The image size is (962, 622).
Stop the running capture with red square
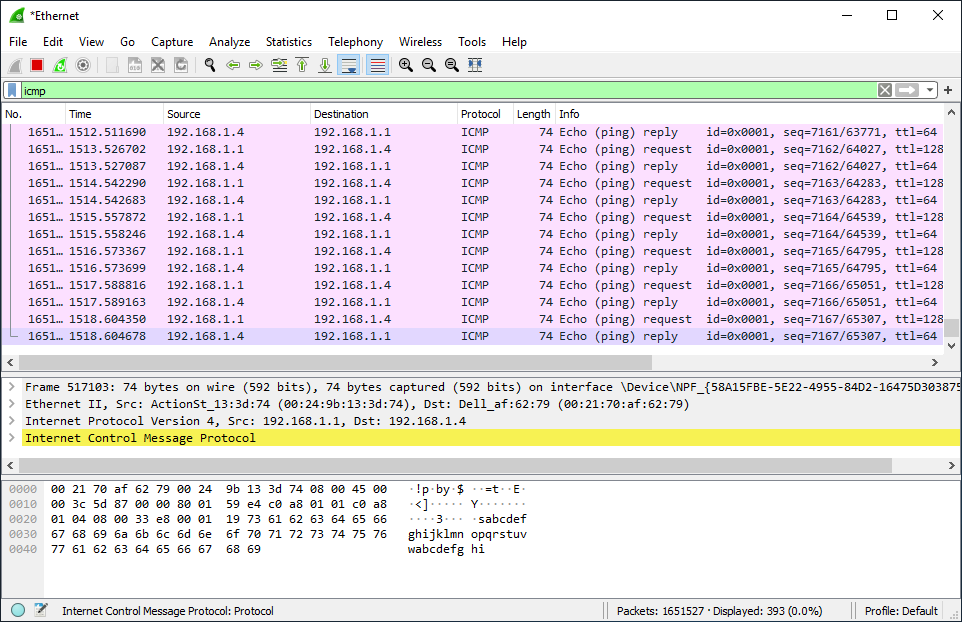pyautogui.click(x=37, y=65)
